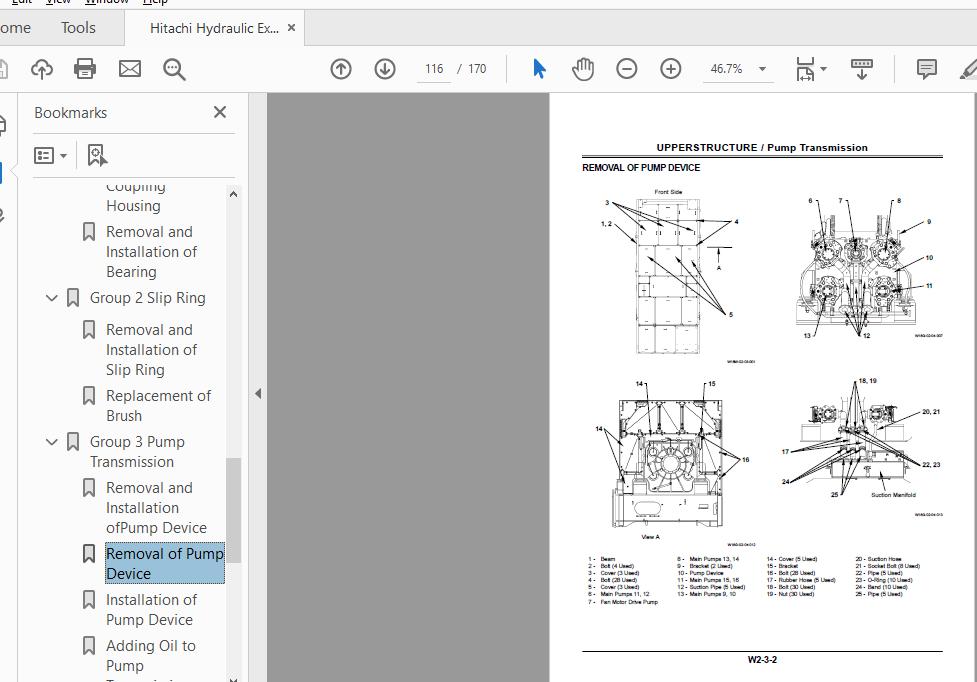Zoom out using the minus icon
The height and width of the screenshot is (682, 977).
coord(626,69)
